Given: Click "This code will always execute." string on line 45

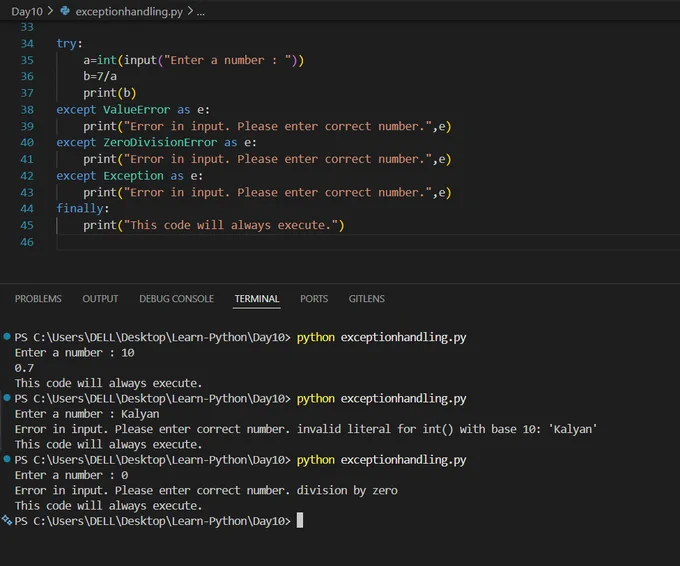Looking at the screenshot, I should [230, 226].
